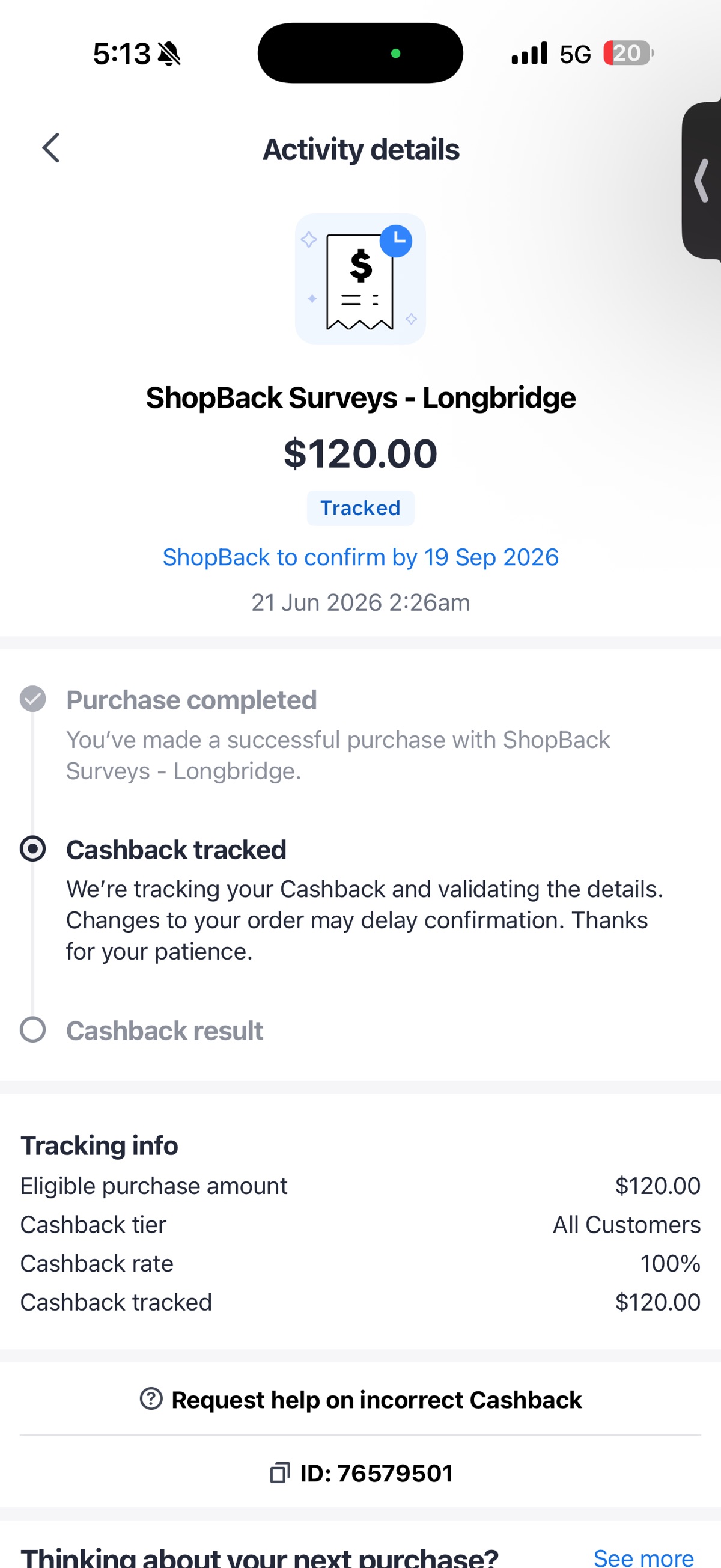721x1568 pixels.
Task: Tap the muted bell status icon
Action: (169, 54)
